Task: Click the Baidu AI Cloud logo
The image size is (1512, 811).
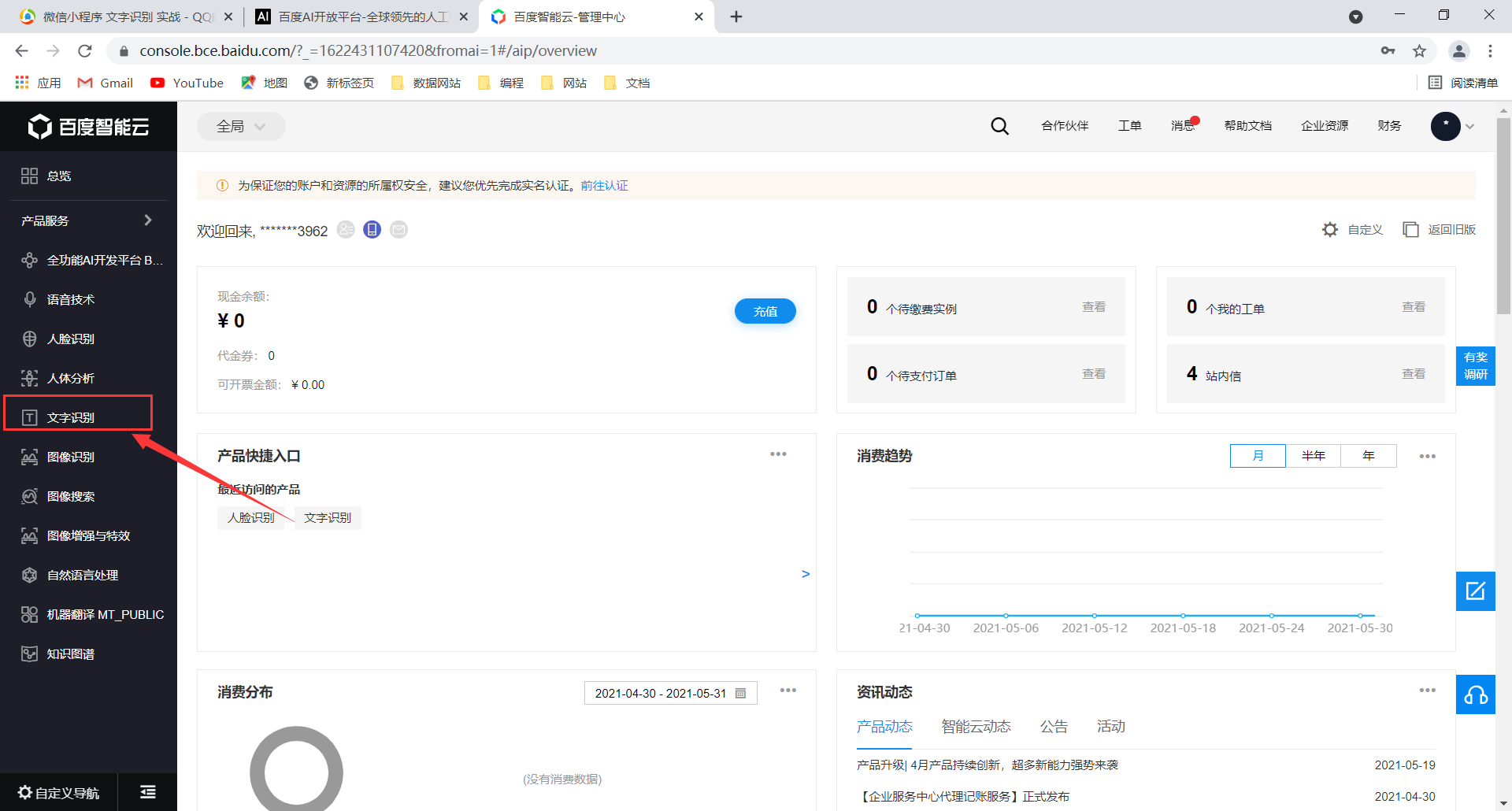Action: 88,127
